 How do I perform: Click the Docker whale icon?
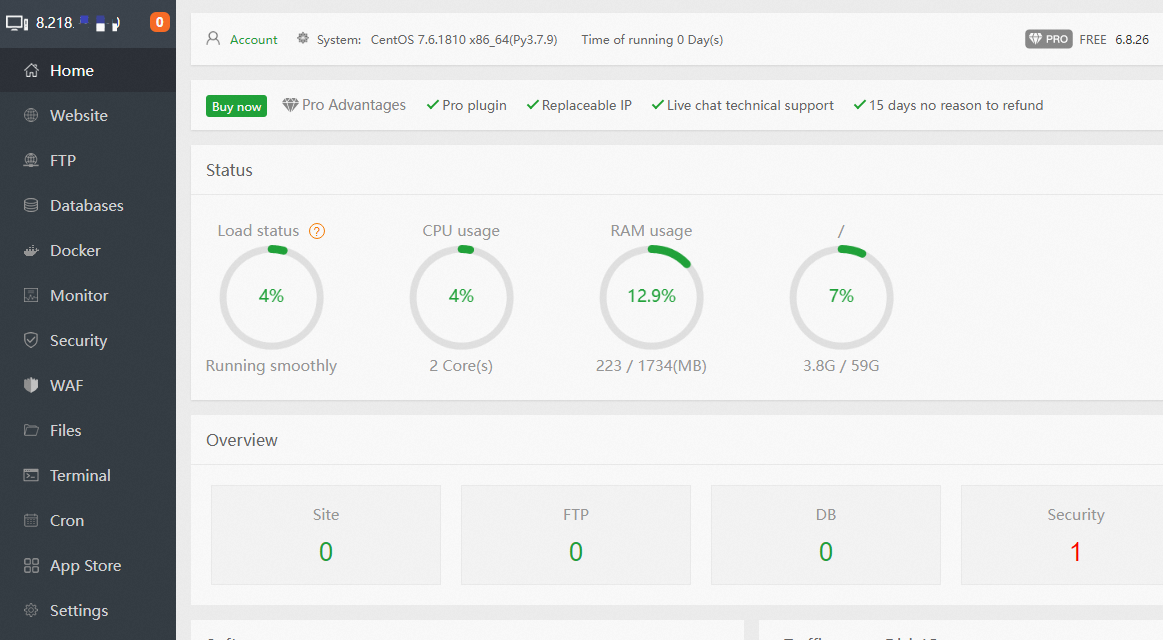[x=31, y=251]
